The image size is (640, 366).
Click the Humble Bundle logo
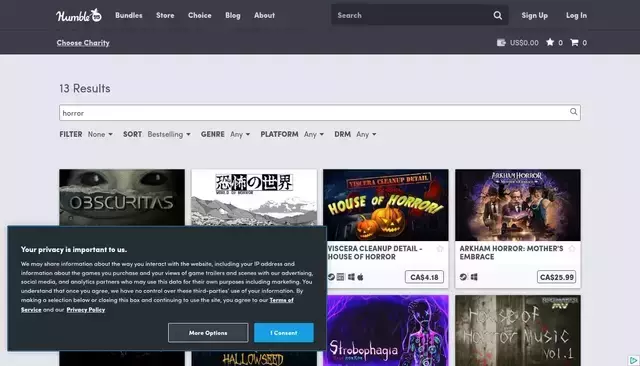(79, 16)
